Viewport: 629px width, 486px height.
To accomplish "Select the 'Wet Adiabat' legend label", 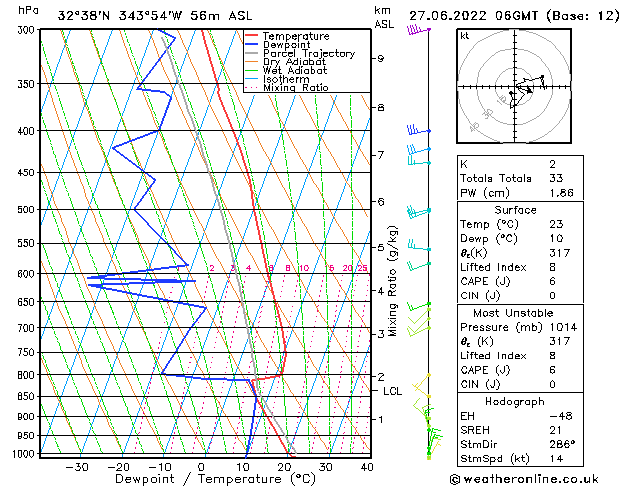I will point(295,71).
